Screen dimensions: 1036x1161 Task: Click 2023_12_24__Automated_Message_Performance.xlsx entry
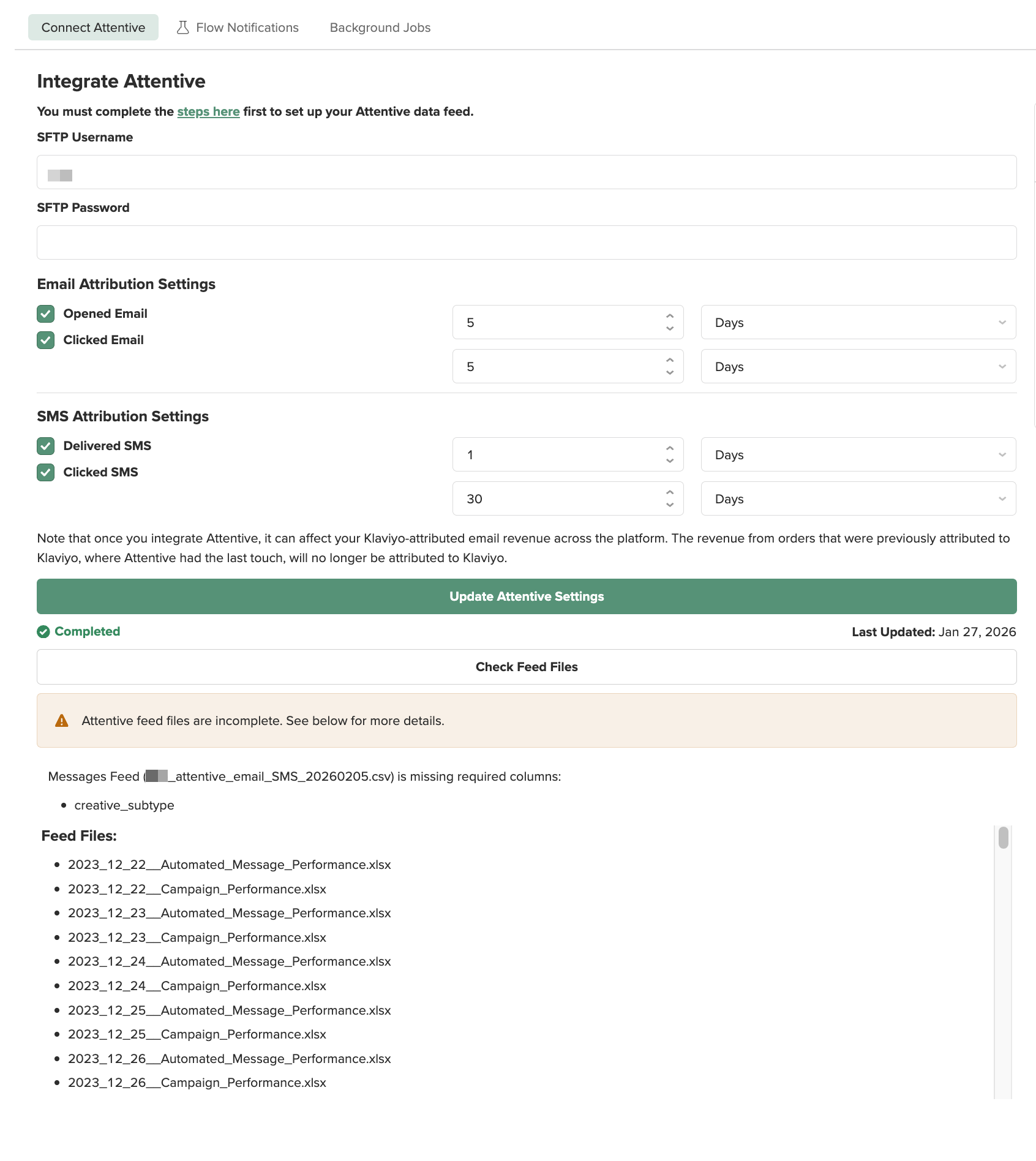[x=230, y=962]
